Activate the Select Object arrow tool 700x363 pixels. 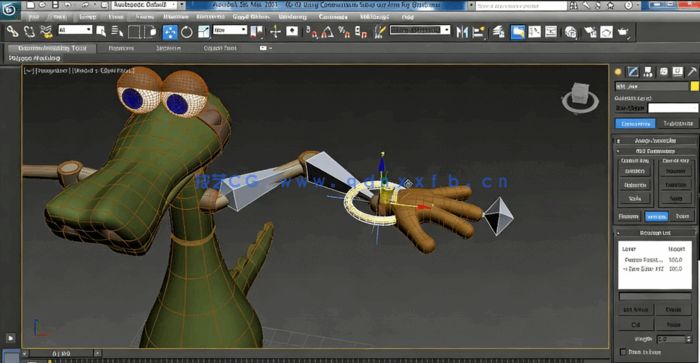(x=101, y=32)
